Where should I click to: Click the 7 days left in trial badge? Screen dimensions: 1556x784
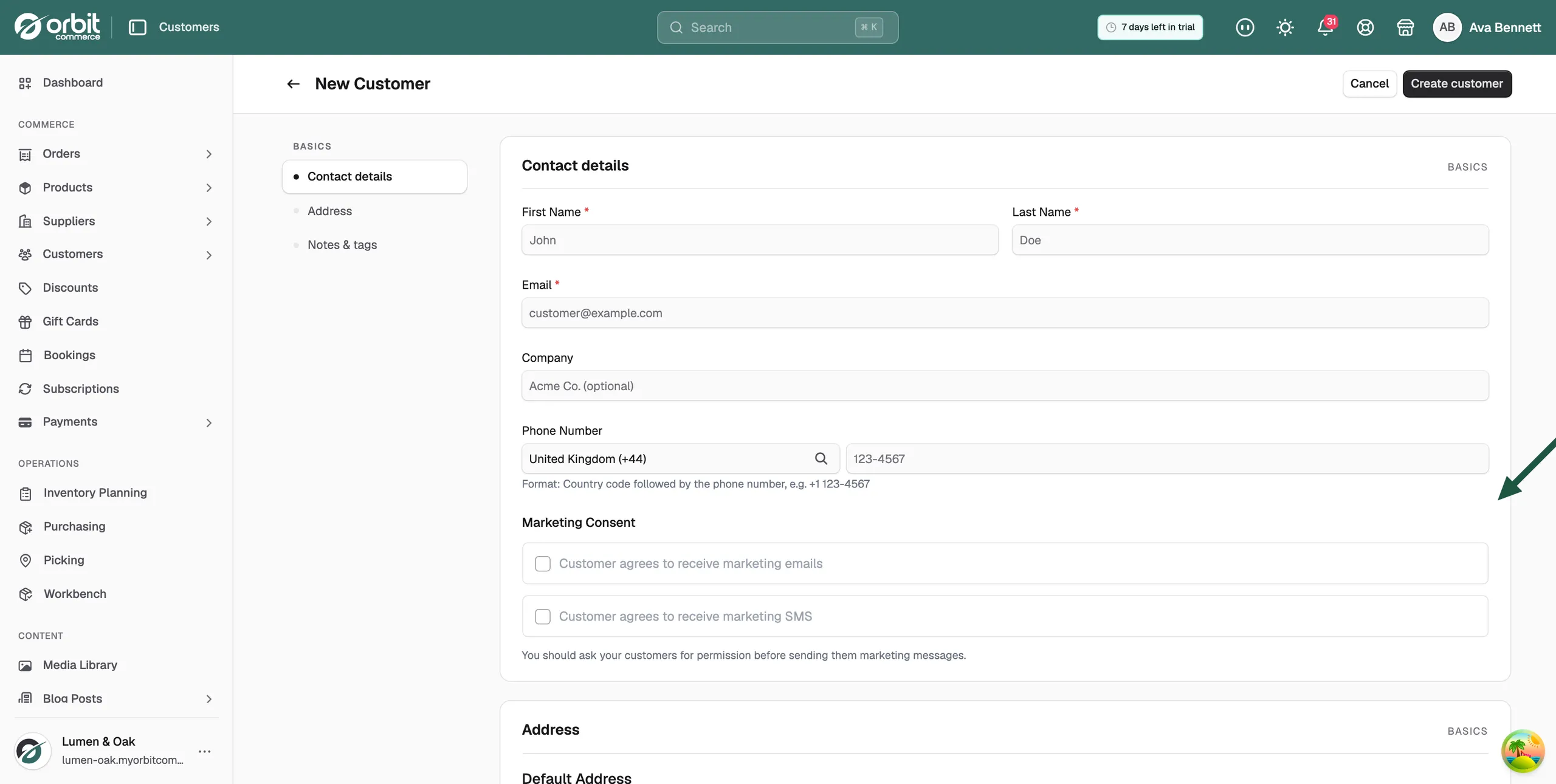[x=1150, y=27]
